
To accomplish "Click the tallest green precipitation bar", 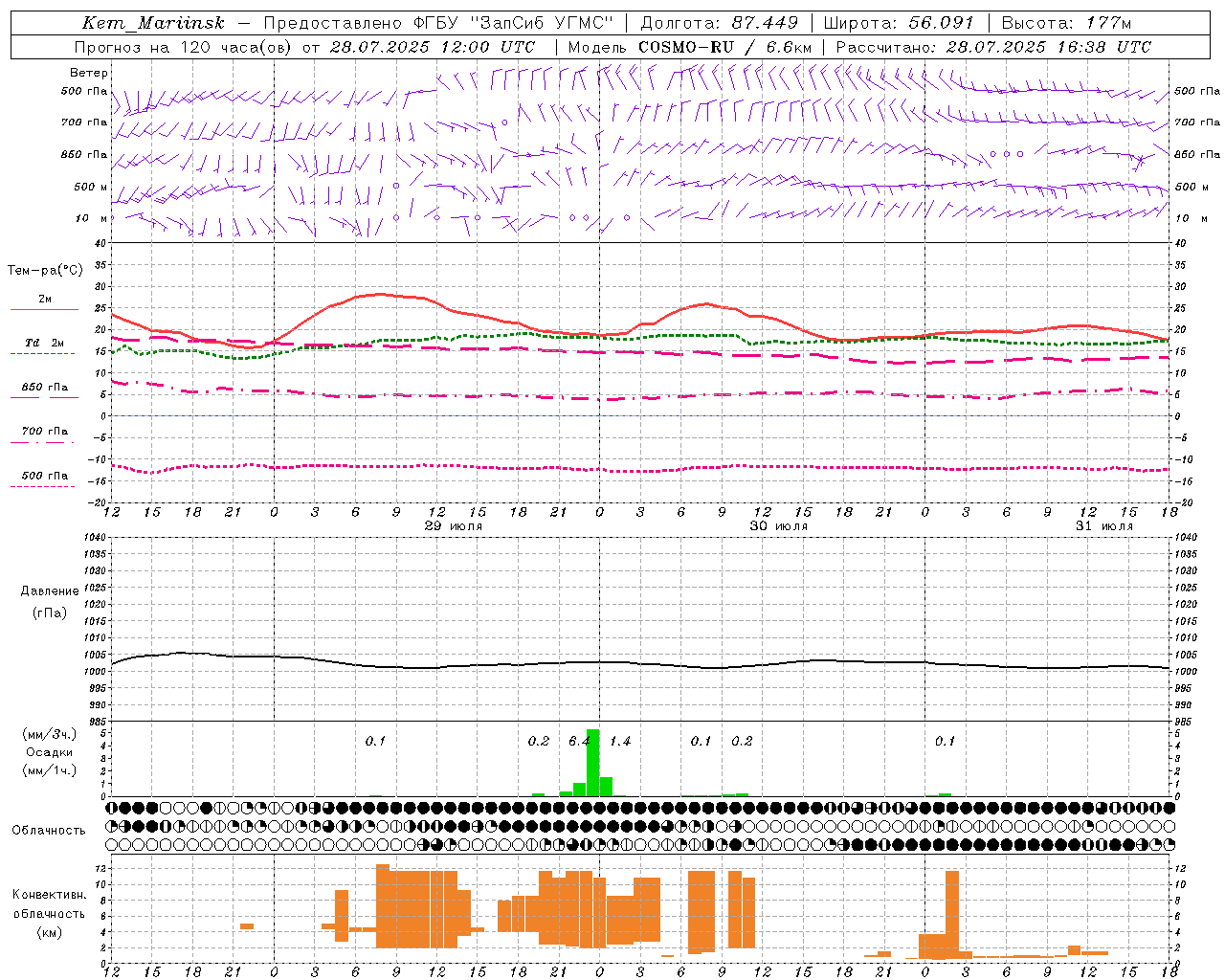I will (592, 763).
